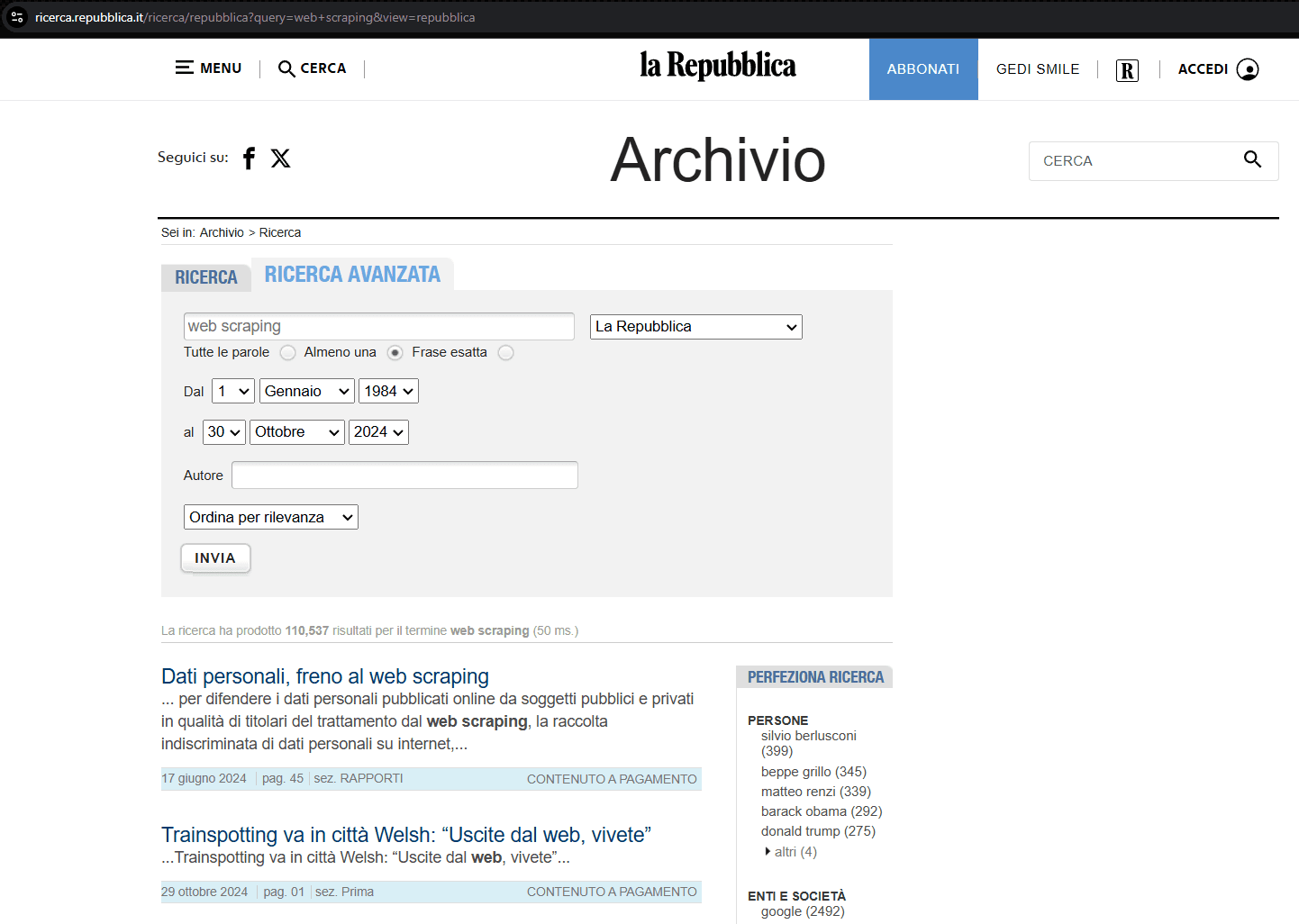The image size is (1299, 924).
Task: Click the Archivio search magnifier icon
Action: pyautogui.click(x=1252, y=159)
